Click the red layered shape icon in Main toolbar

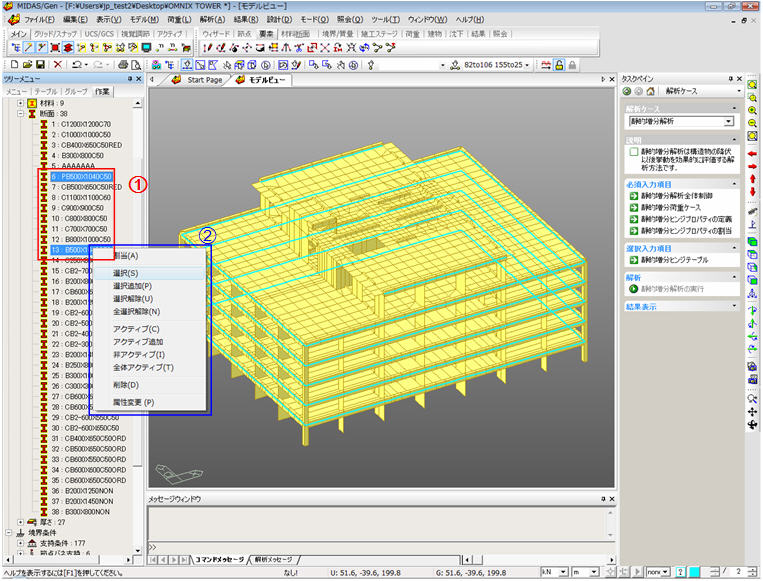(68, 48)
